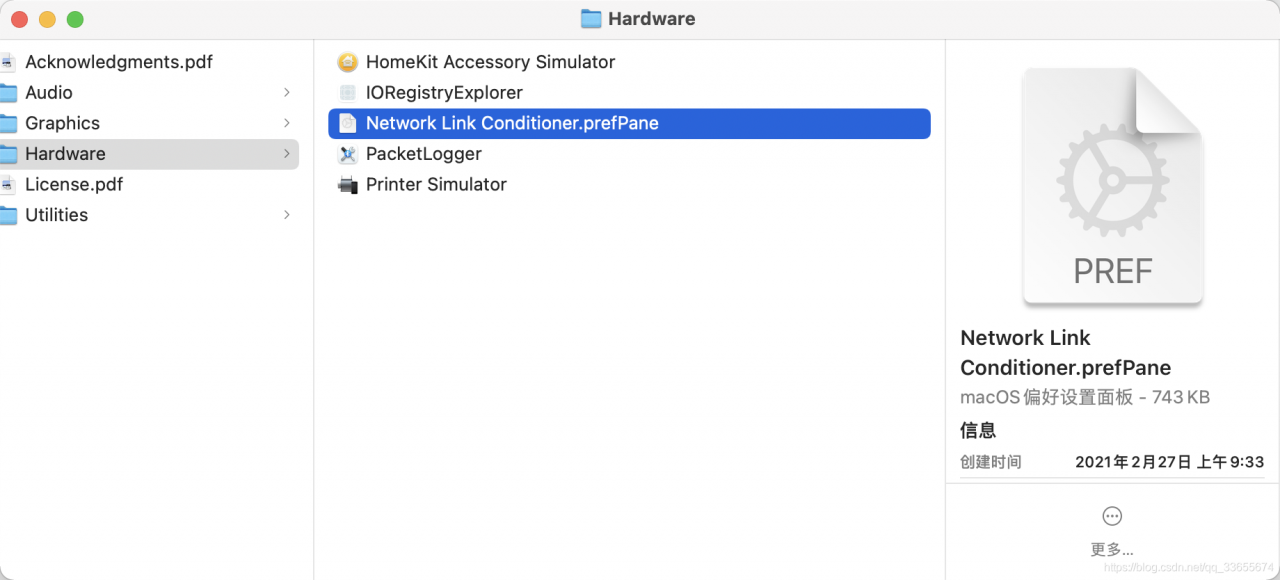Click the Network Link Conditioner.prefPane file icon
1280x580 pixels.
347,123
